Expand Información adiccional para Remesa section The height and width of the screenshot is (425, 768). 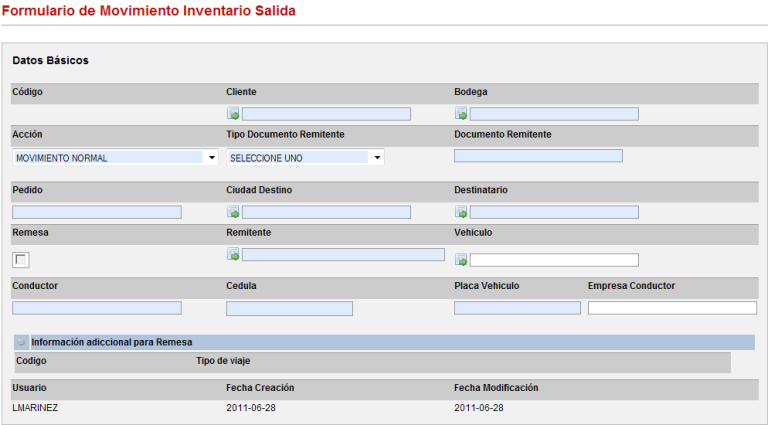(22, 342)
